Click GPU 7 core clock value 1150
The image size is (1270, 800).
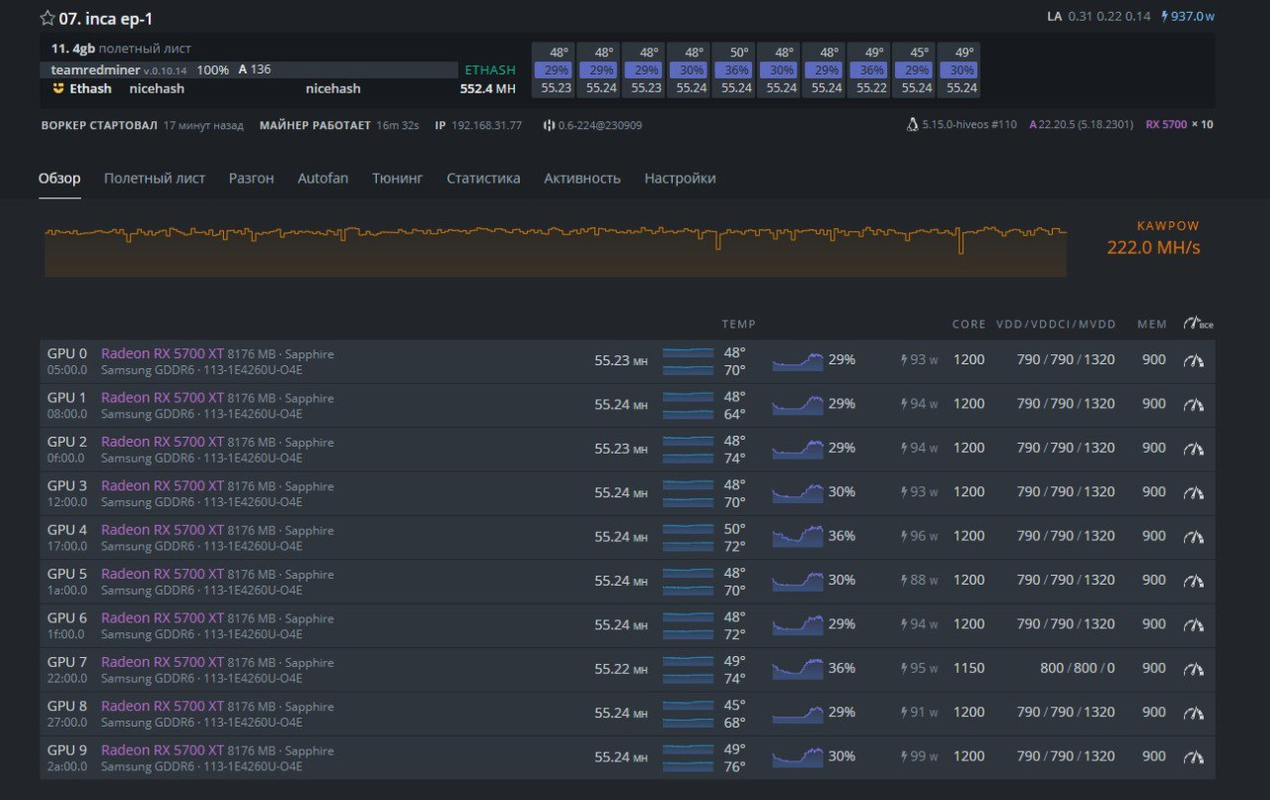[968, 668]
